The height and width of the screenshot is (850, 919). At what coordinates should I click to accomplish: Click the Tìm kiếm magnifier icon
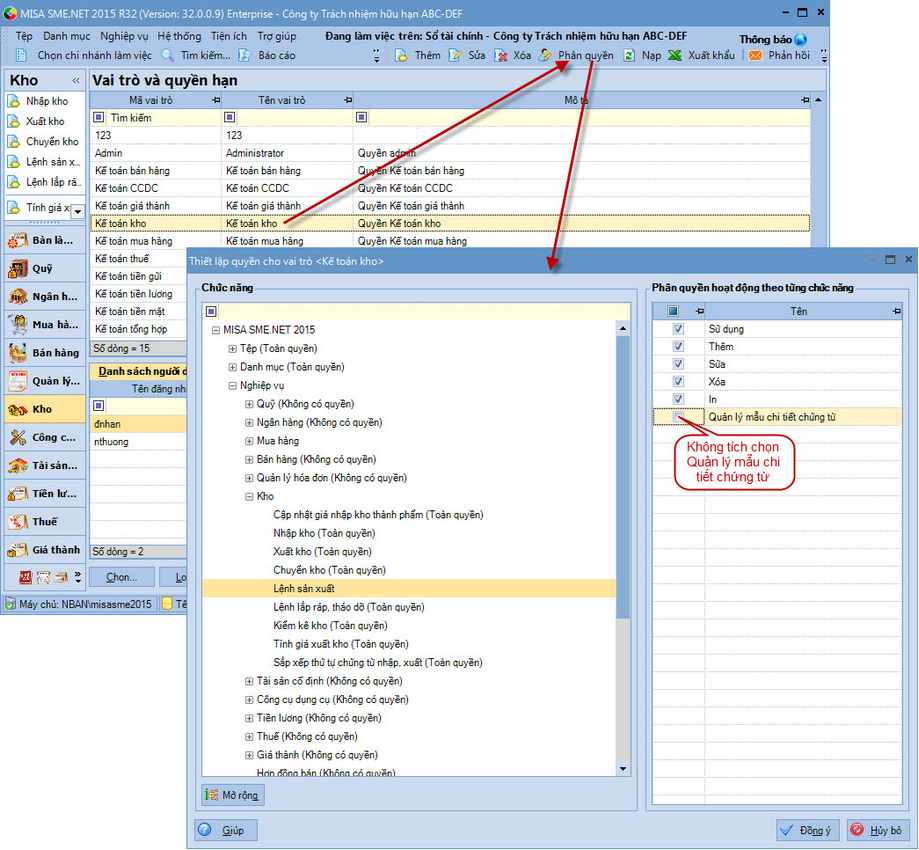168,56
